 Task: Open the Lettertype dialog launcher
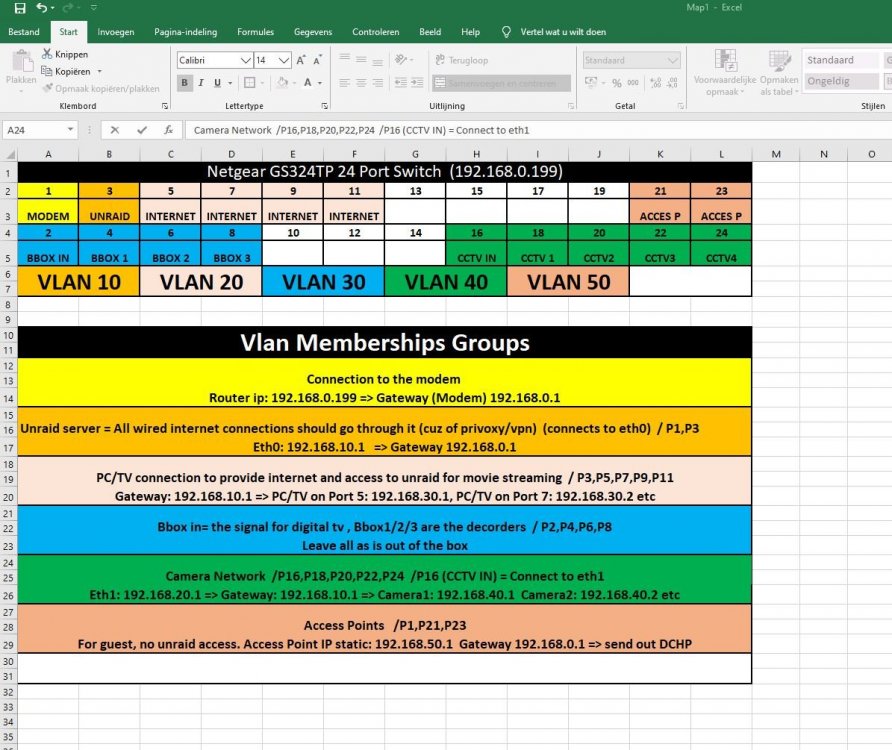[x=325, y=106]
